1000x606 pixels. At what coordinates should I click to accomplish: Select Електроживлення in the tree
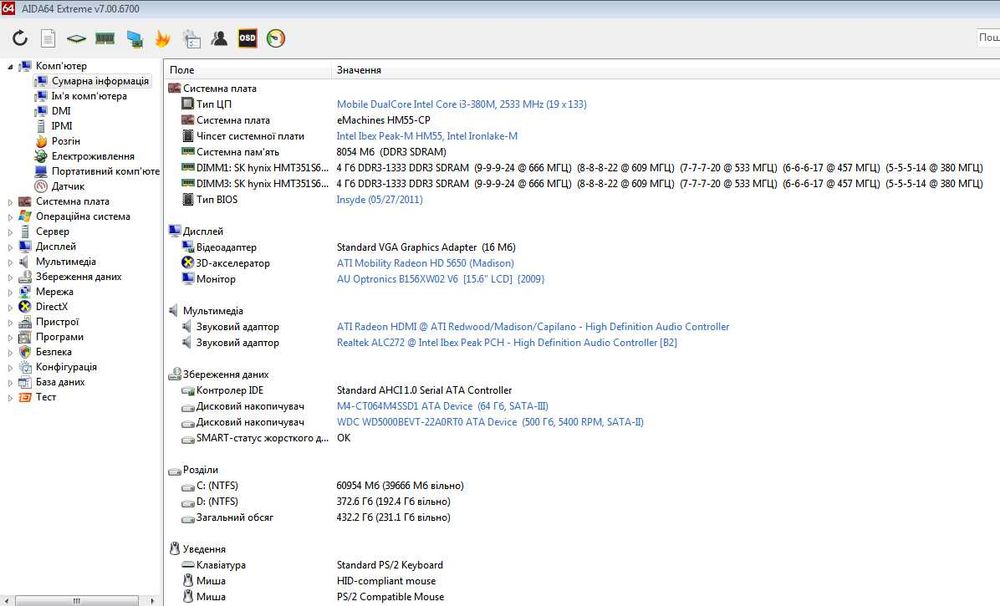pyautogui.click(x=92, y=156)
